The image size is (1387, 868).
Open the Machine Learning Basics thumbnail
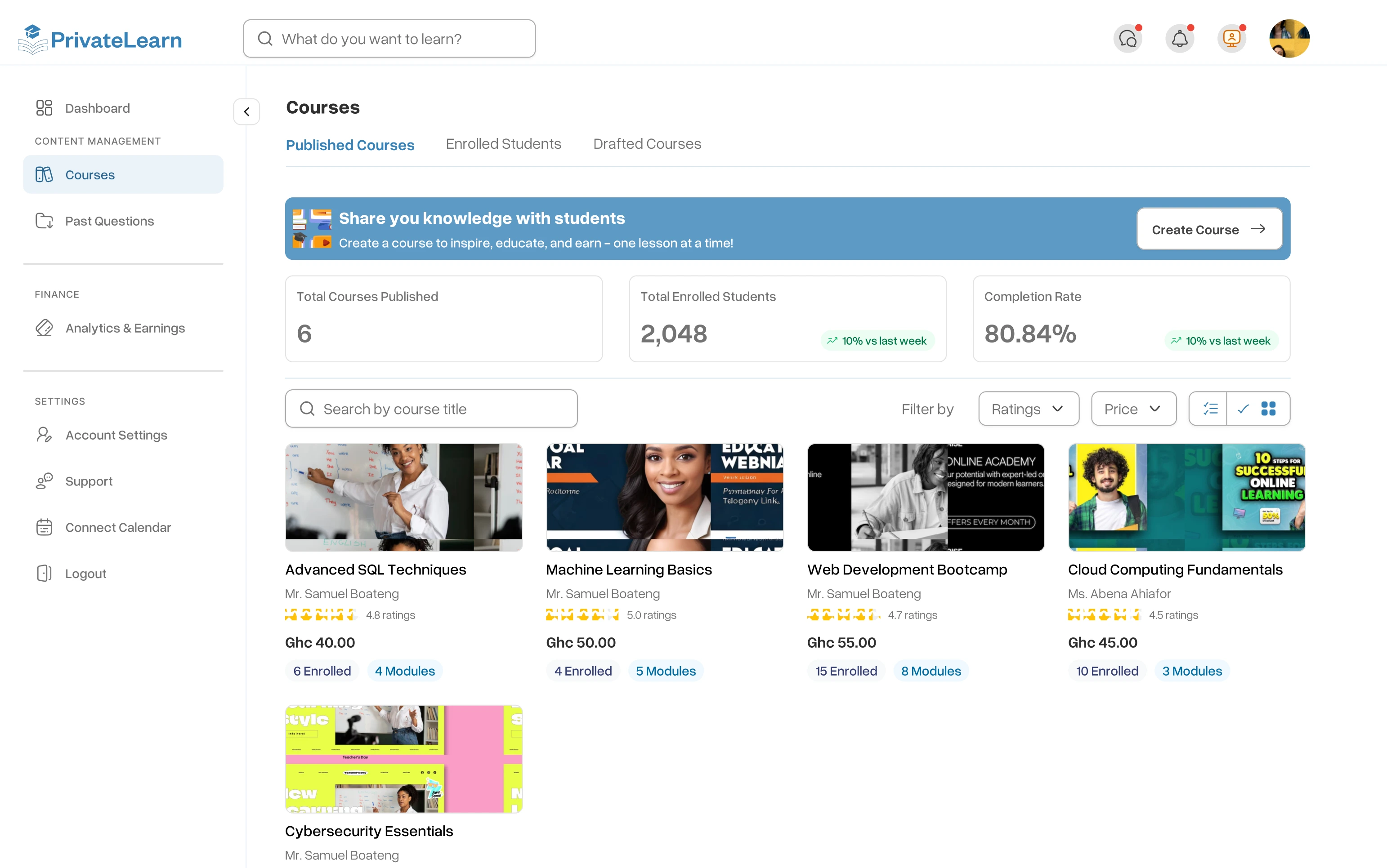pos(664,497)
